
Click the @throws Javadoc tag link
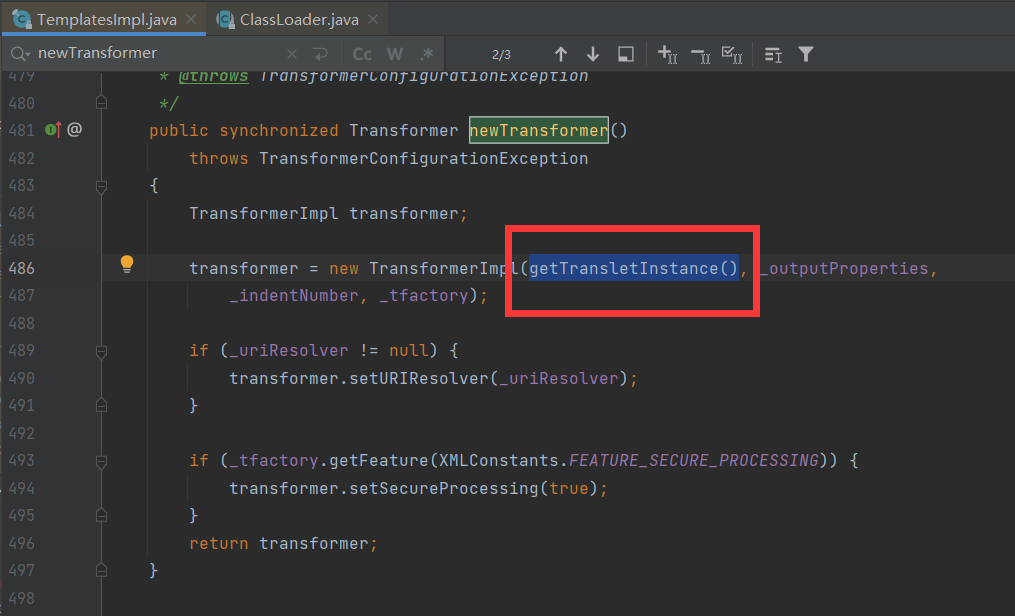point(214,77)
